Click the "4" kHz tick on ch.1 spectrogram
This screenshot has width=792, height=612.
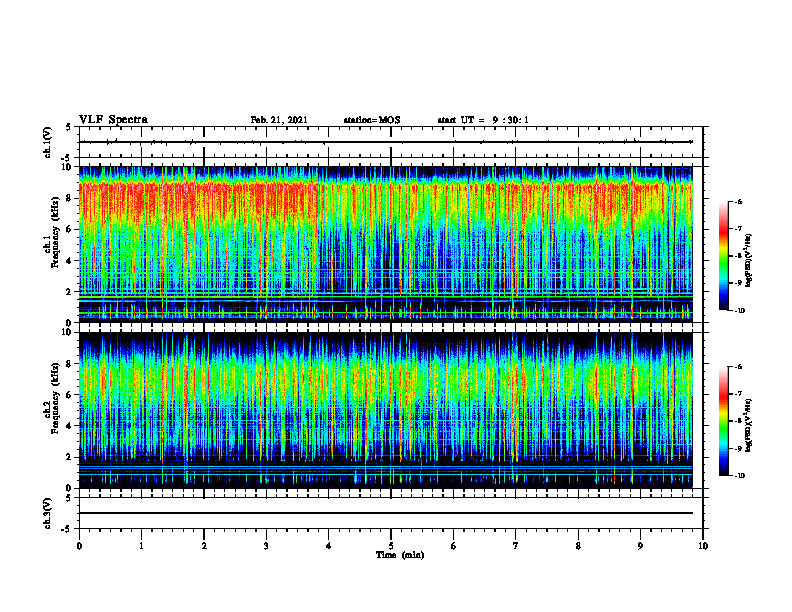pyautogui.click(x=70, y=261)
